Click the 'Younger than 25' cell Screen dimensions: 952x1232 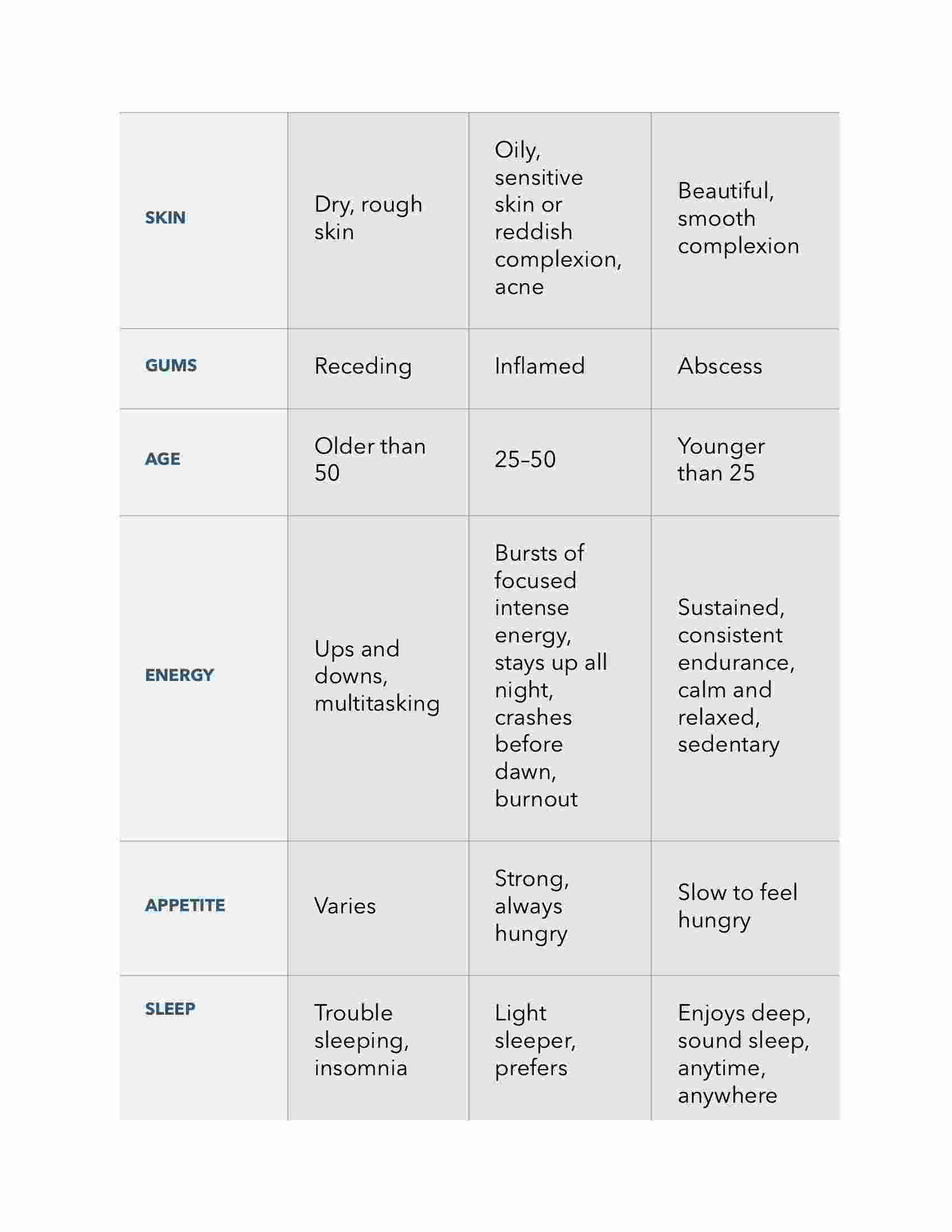click(x=745, y=463)
